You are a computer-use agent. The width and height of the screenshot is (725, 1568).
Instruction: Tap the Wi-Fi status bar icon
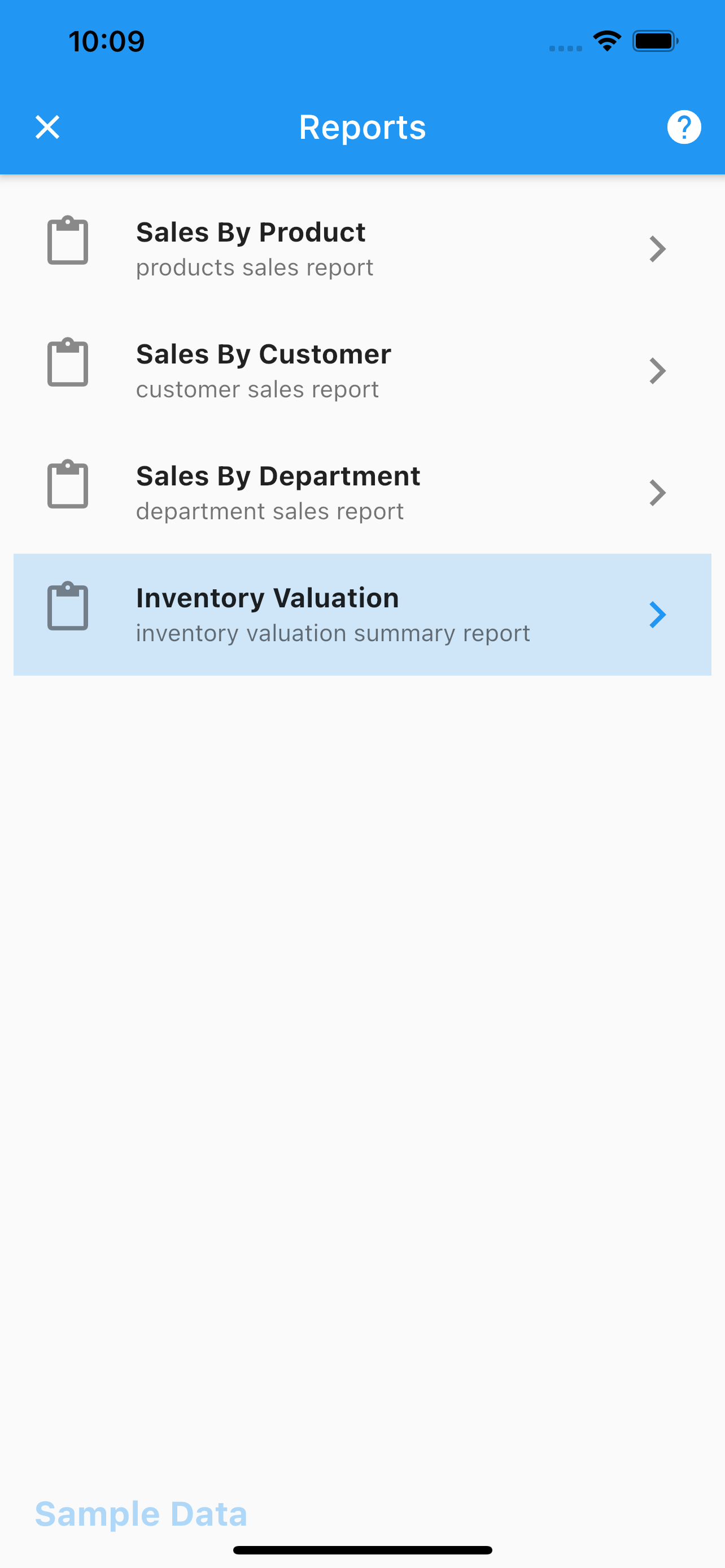[x=607, y=41]
